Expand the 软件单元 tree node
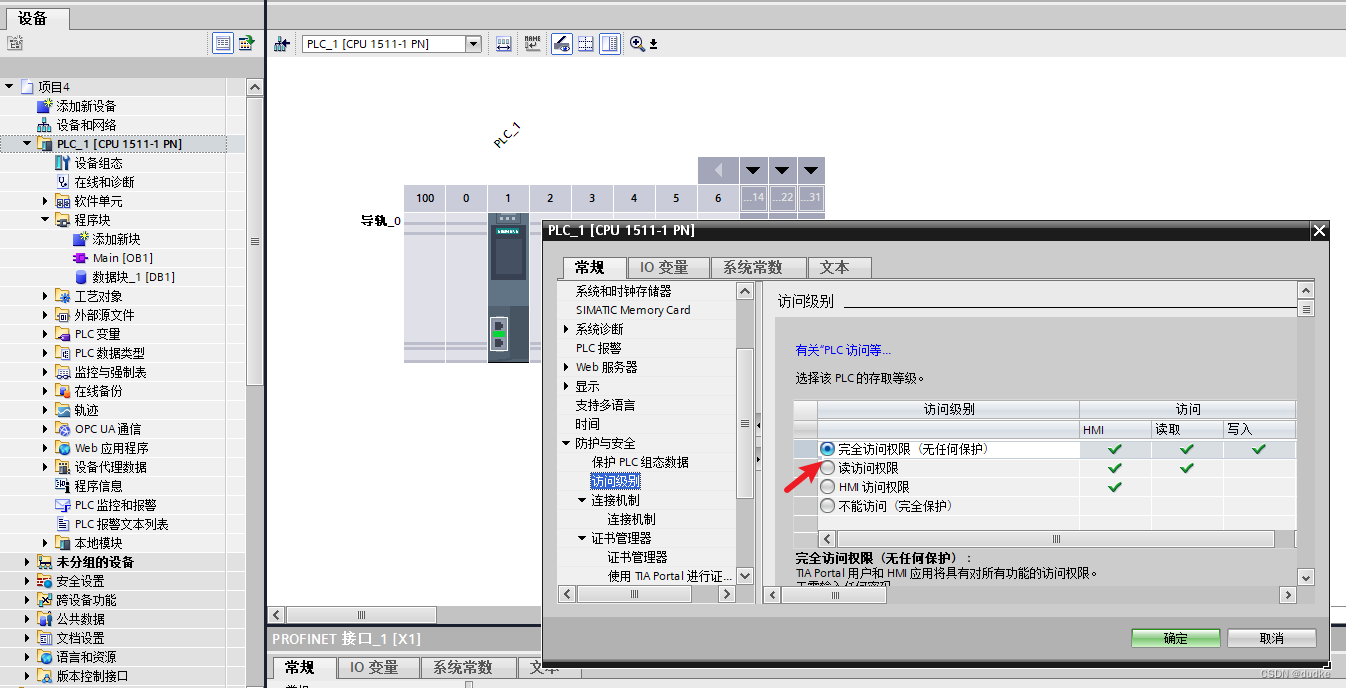The width and height of the screenshot is (1346, 688). pos(45,201)
